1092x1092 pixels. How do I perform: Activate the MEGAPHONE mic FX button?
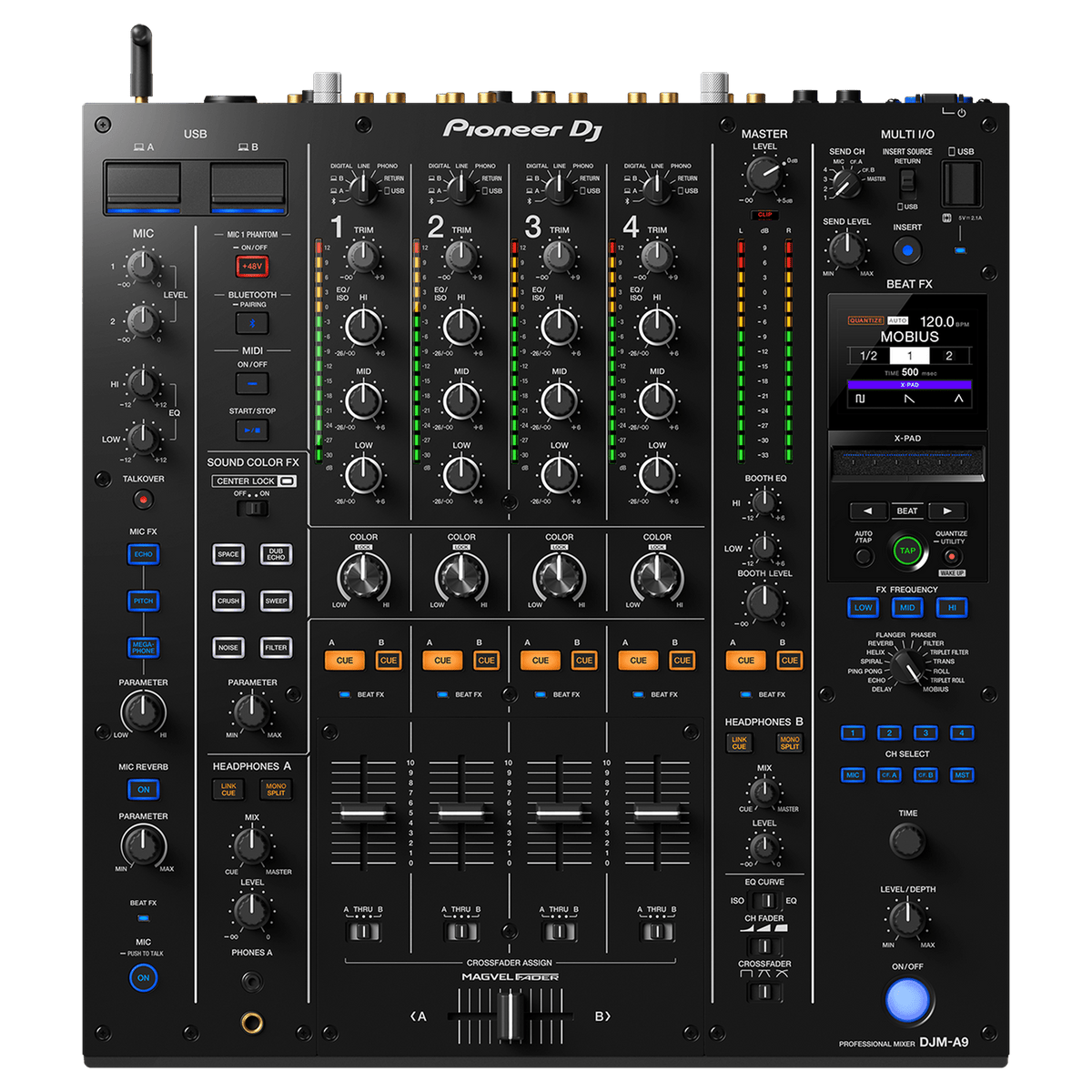click(143, 647)
